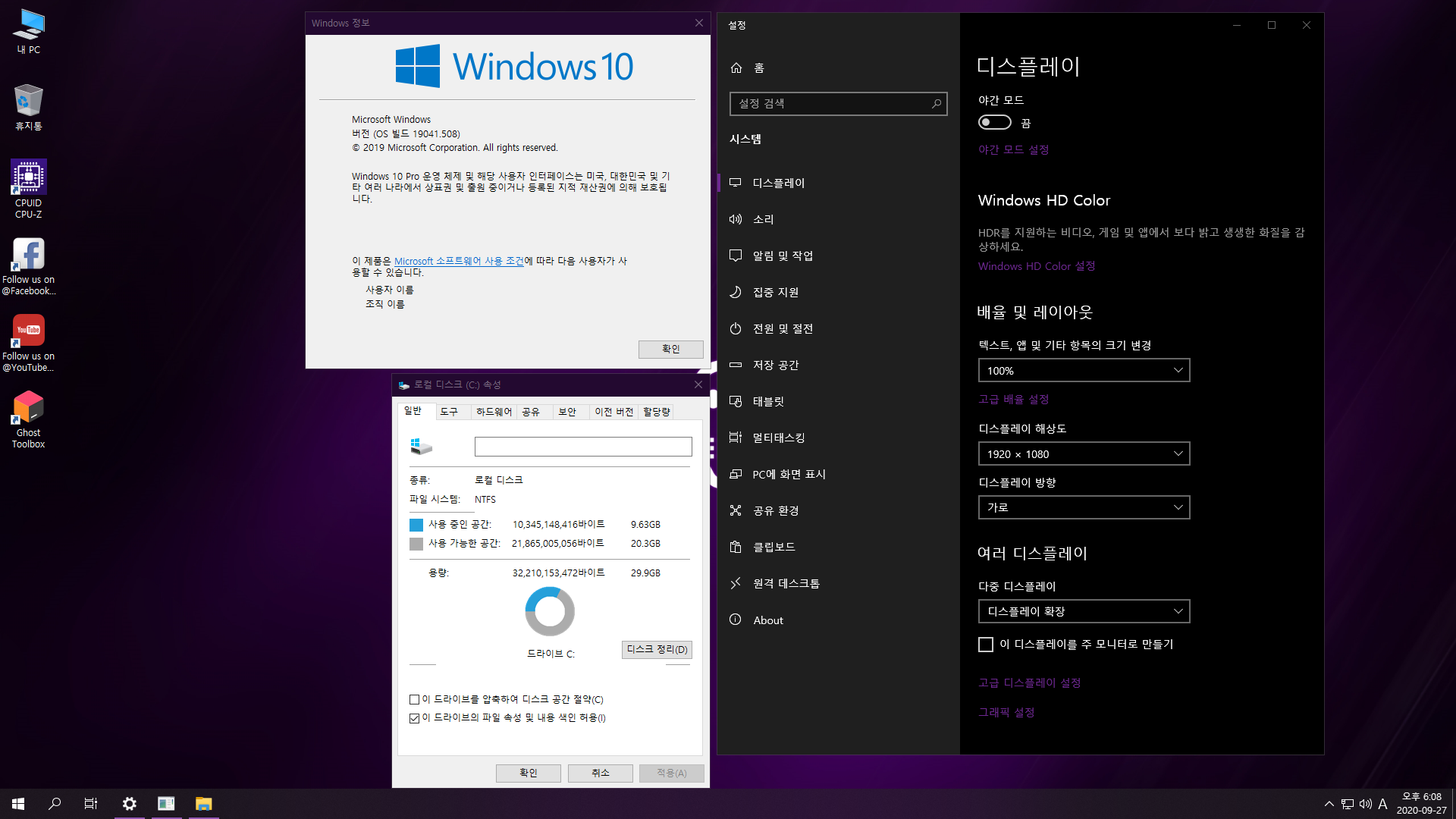Toggle the night light switch

coord(995,123)
